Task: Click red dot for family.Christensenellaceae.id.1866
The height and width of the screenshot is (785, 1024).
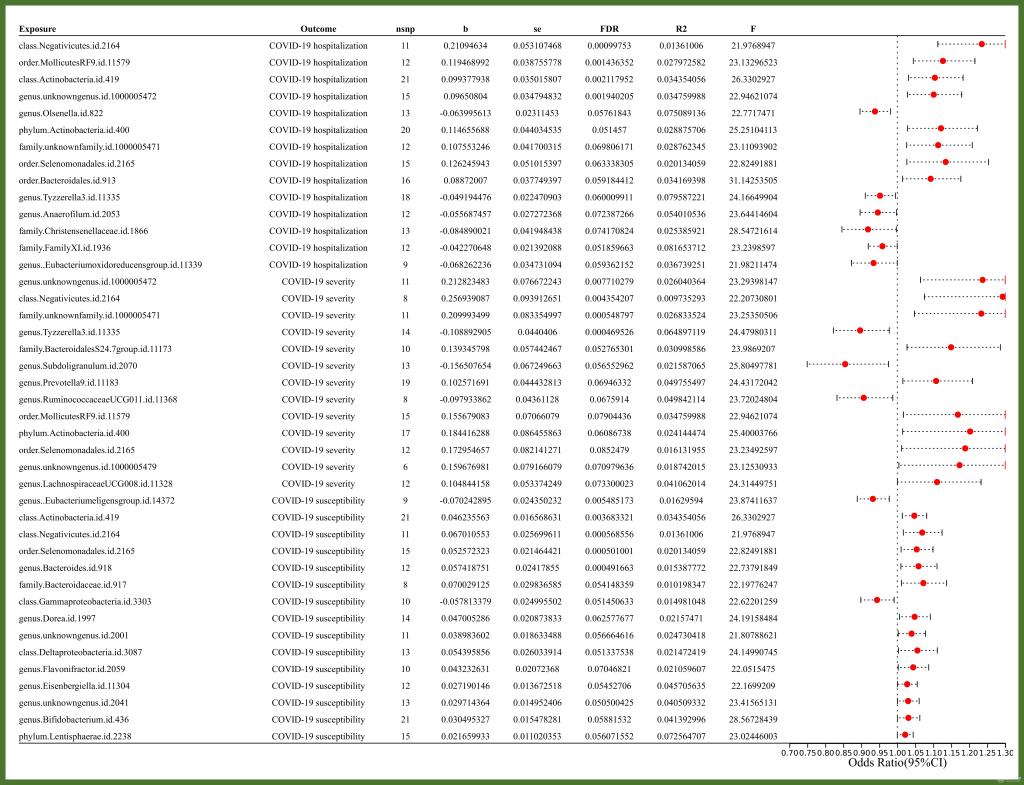Action: (x=868, y=230)
